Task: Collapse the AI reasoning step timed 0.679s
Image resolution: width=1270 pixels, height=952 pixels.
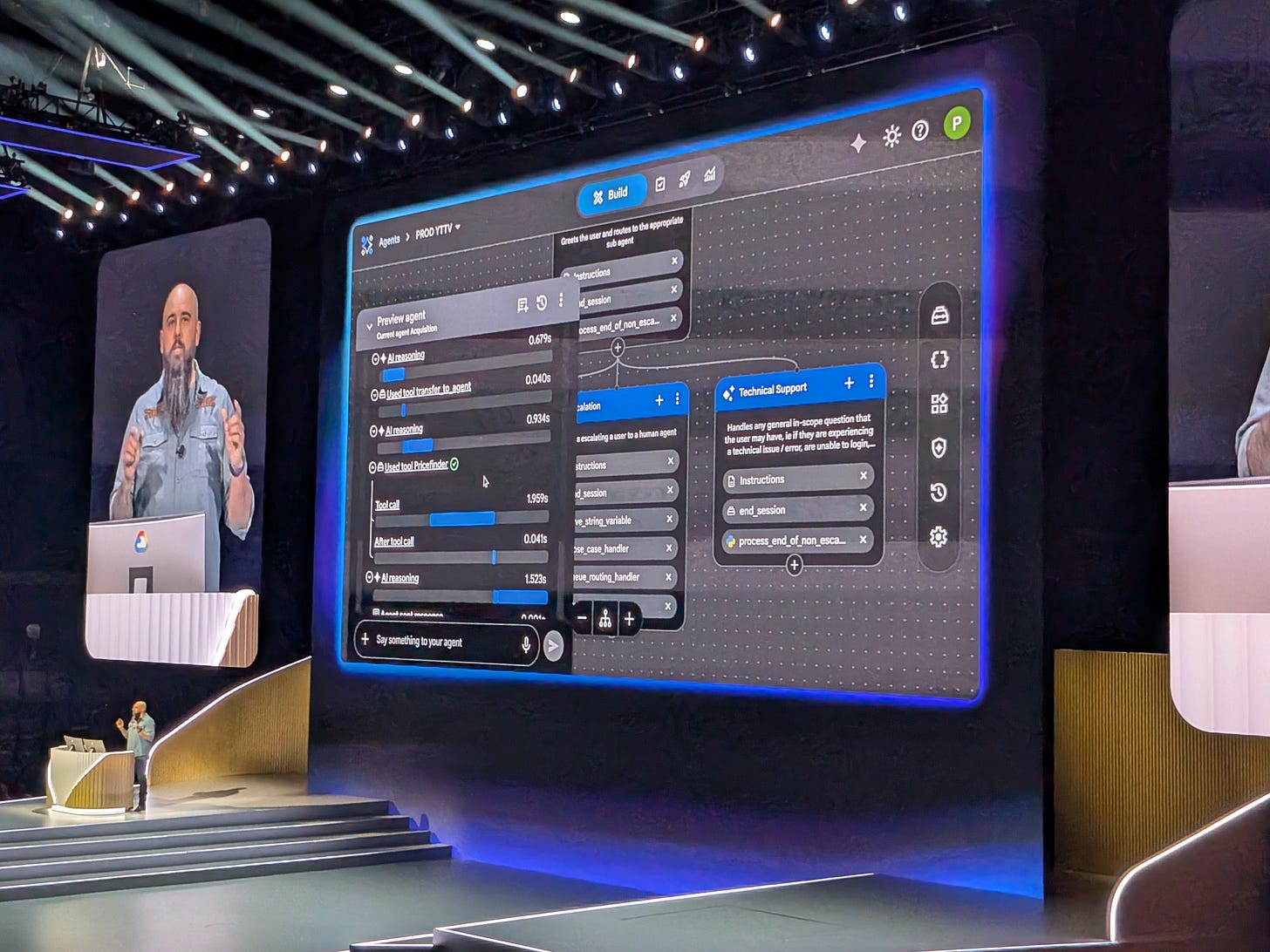Action: (375, 359)
